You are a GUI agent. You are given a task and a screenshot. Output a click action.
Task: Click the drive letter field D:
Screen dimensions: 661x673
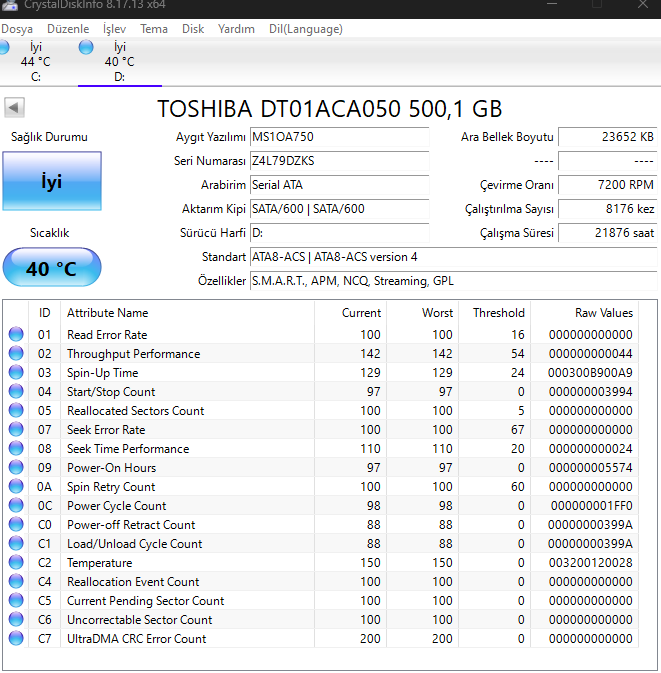pyautogui.click(x=340, y=233)
